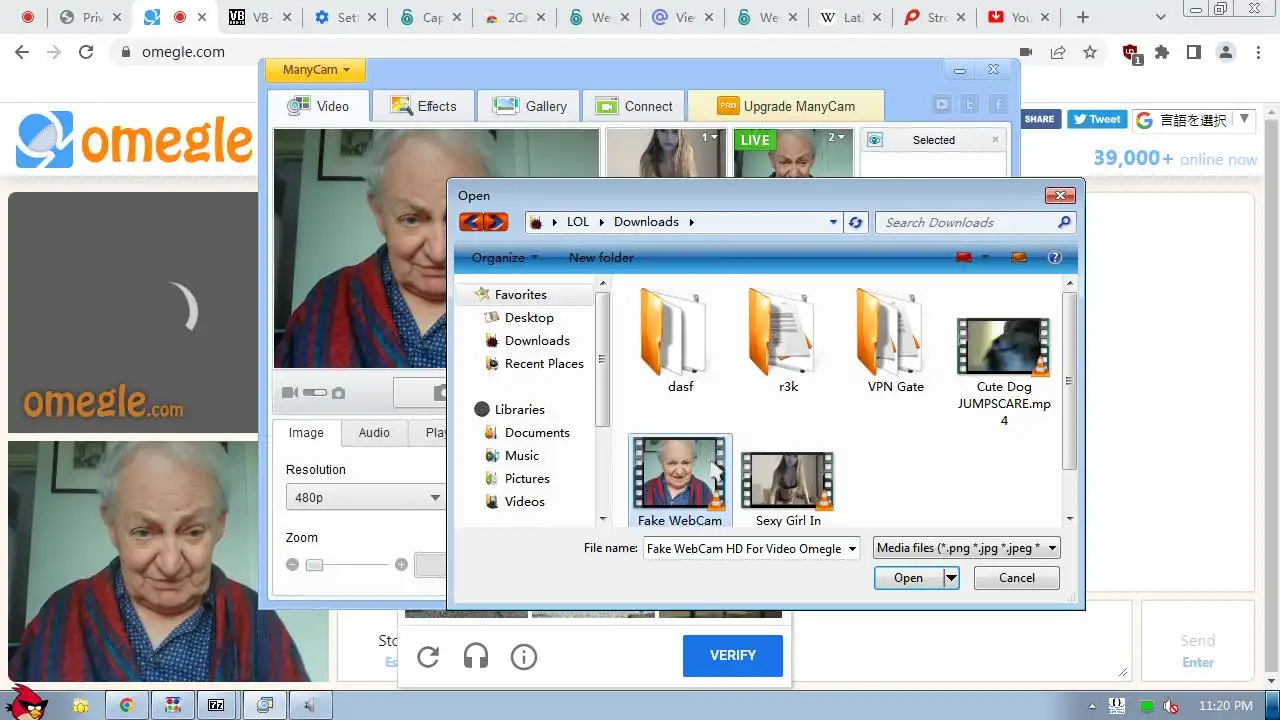Toggle the preview pane icon
This screenshot has height=720, width=1280.
1019,257
